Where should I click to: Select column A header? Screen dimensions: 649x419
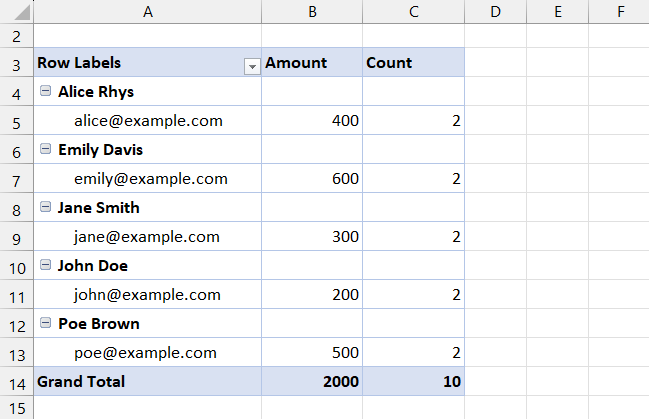[148, 11]
